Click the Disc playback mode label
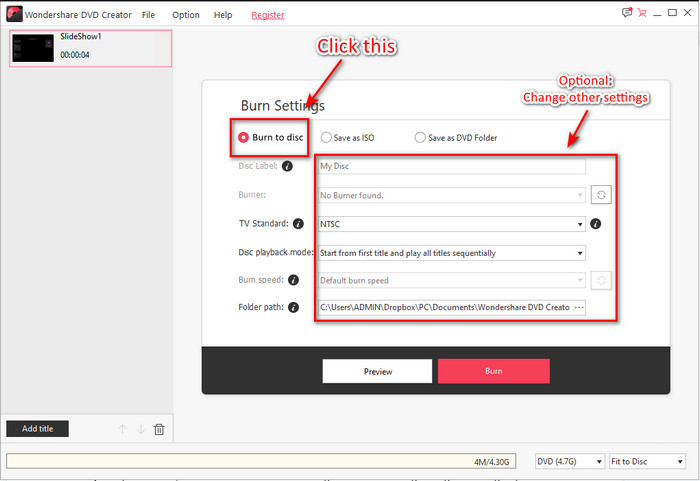This screenshot has height=481, width=700. [x=276, y=252]
